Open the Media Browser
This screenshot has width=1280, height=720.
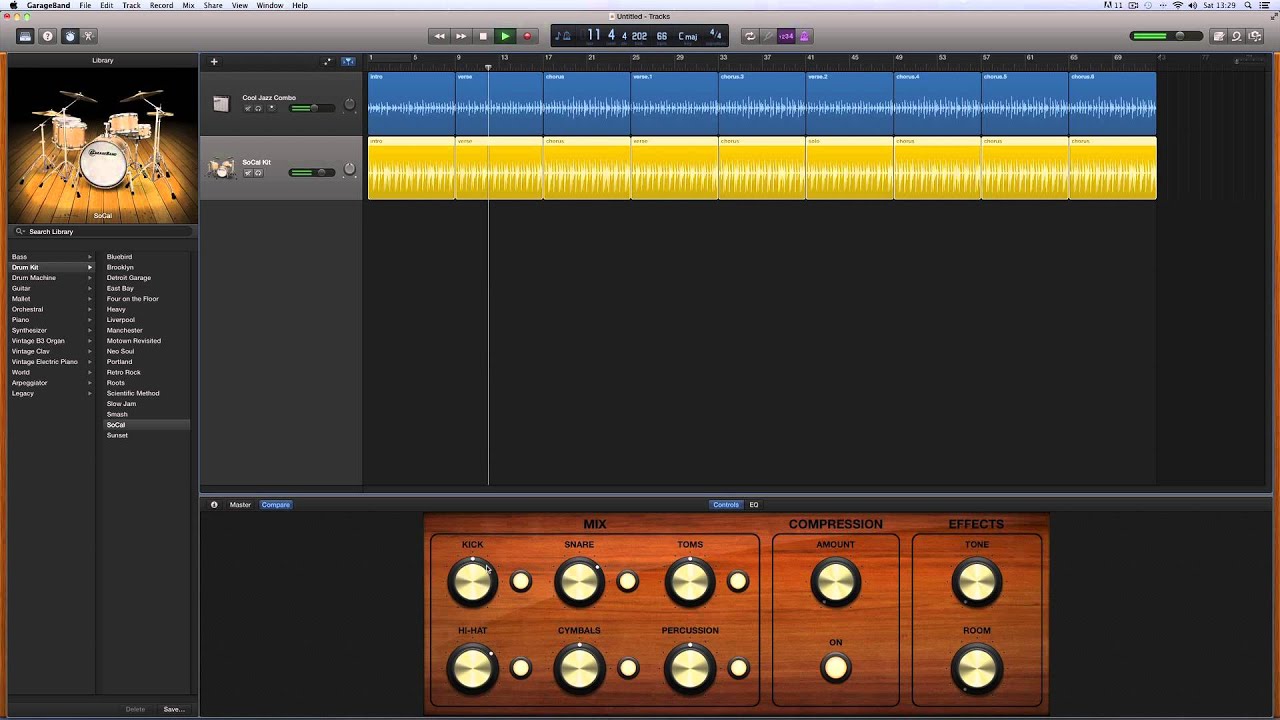(1255, 36)
